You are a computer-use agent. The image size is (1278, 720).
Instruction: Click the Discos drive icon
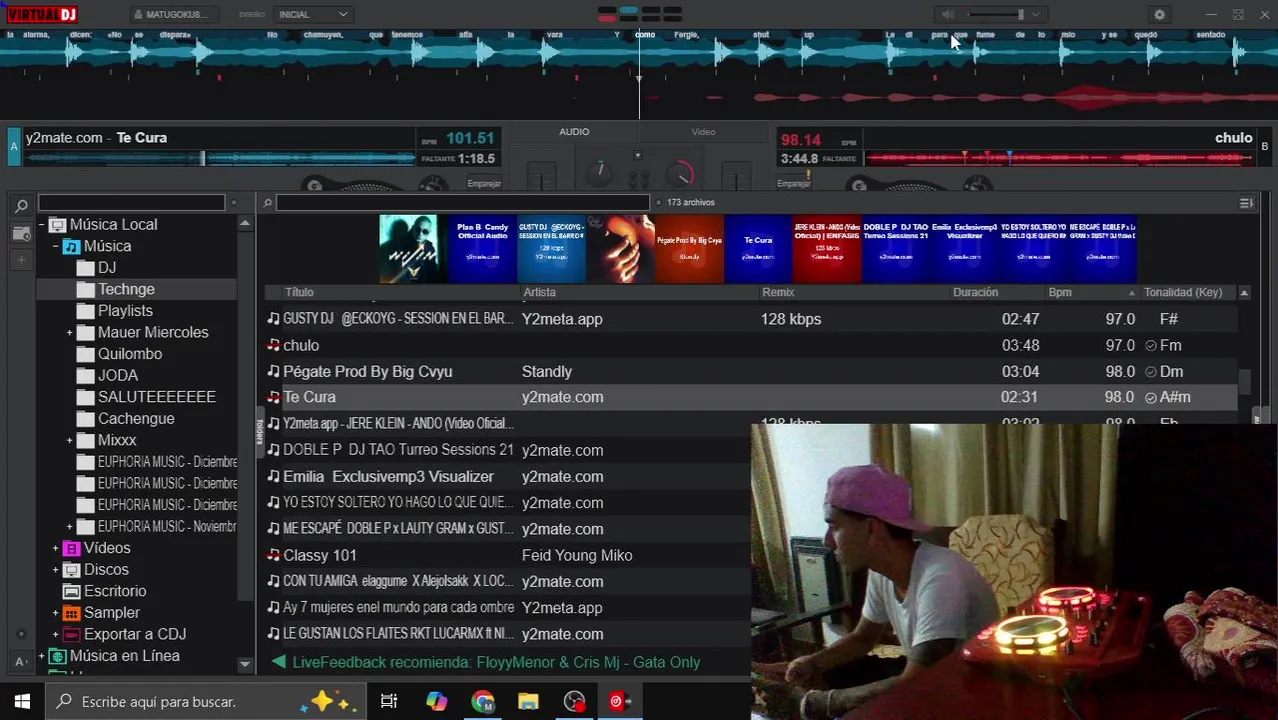[x=71, y=570]
